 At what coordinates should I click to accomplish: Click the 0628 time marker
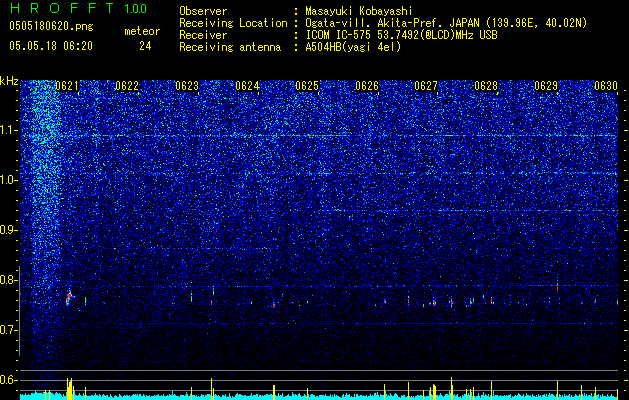[x=486, y=86]
